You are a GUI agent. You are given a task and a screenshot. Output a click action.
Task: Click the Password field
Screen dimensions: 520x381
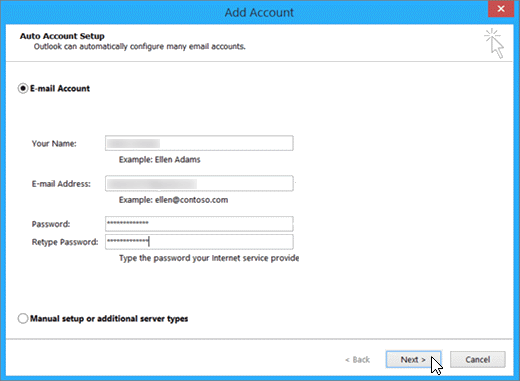(x=199, y=224)
